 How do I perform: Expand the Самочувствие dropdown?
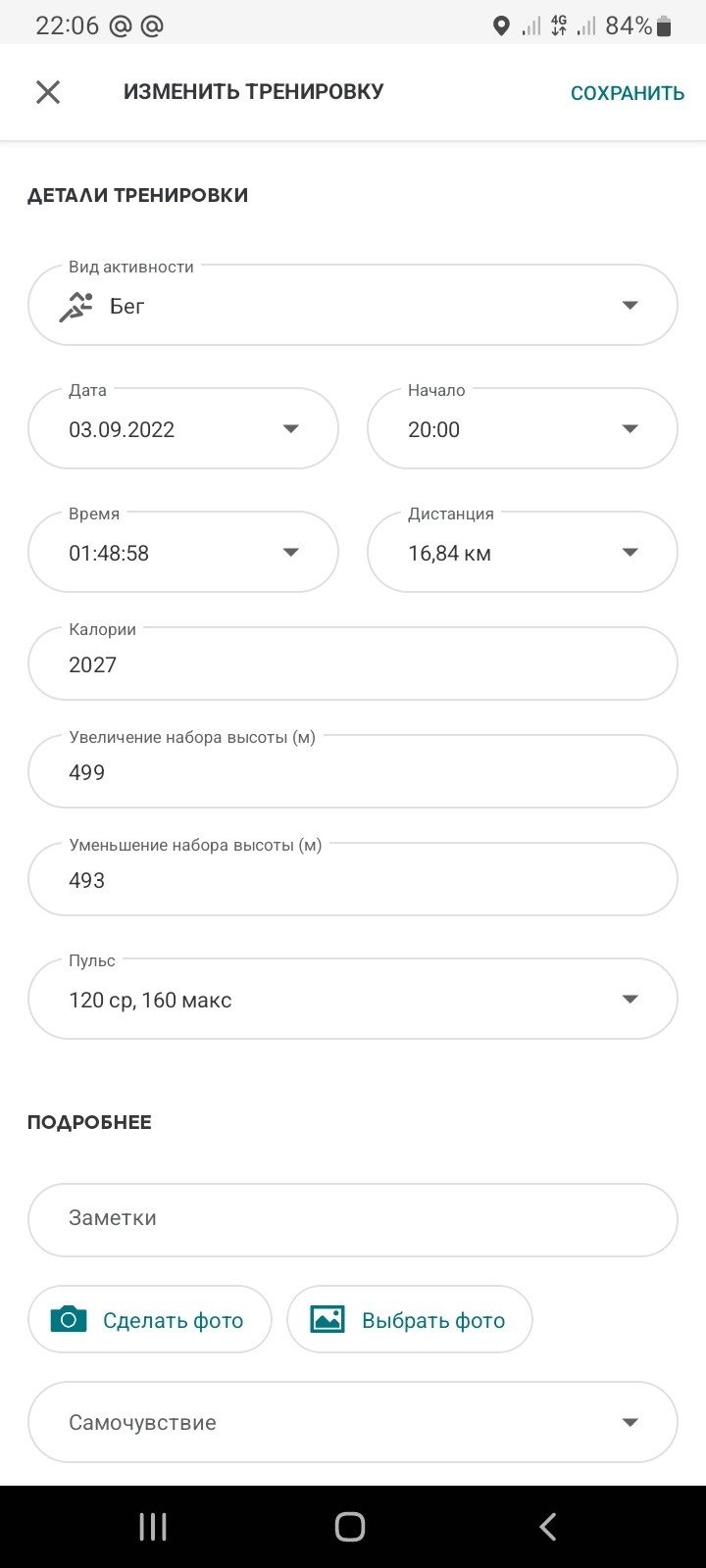pos(353,1422)
